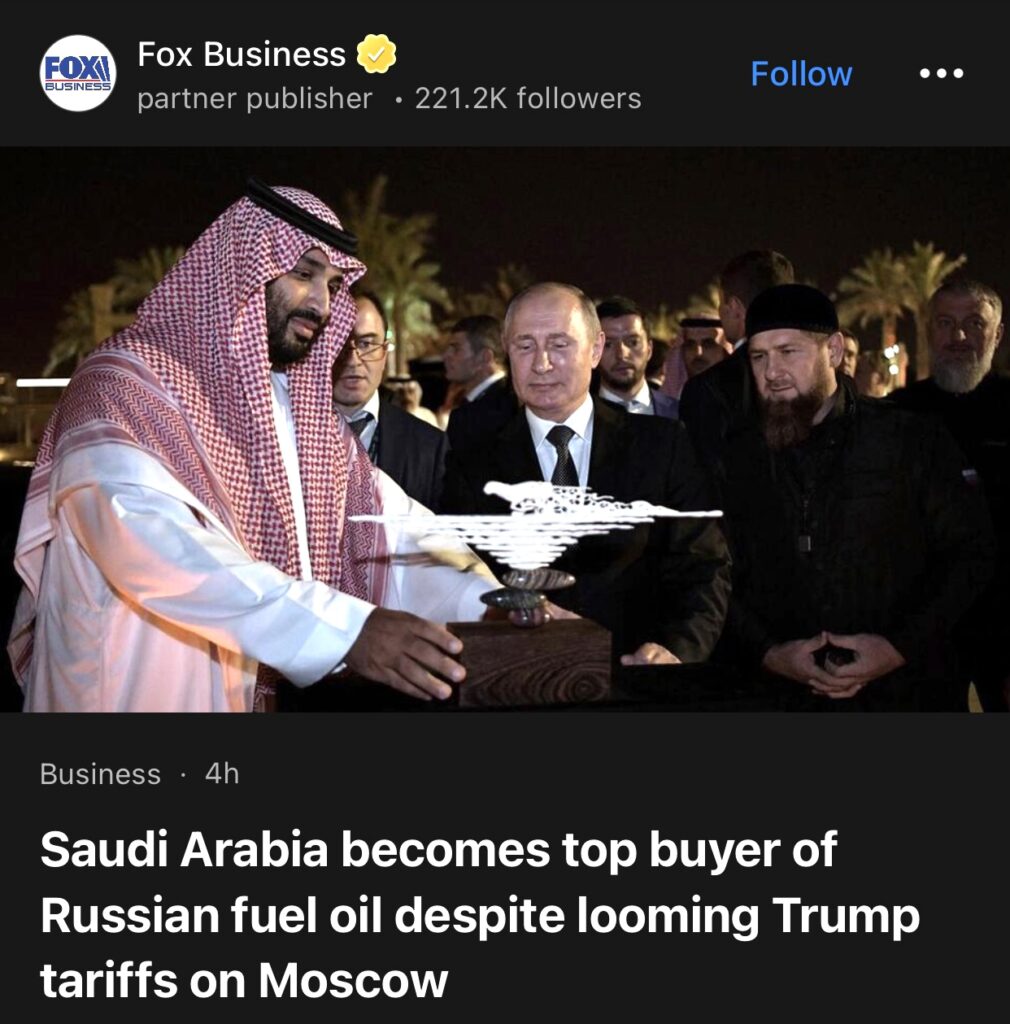Viewport: 1010px width, 1024px height.
Task: Tap the black necktie in the photo
Action: click(563, 456)
